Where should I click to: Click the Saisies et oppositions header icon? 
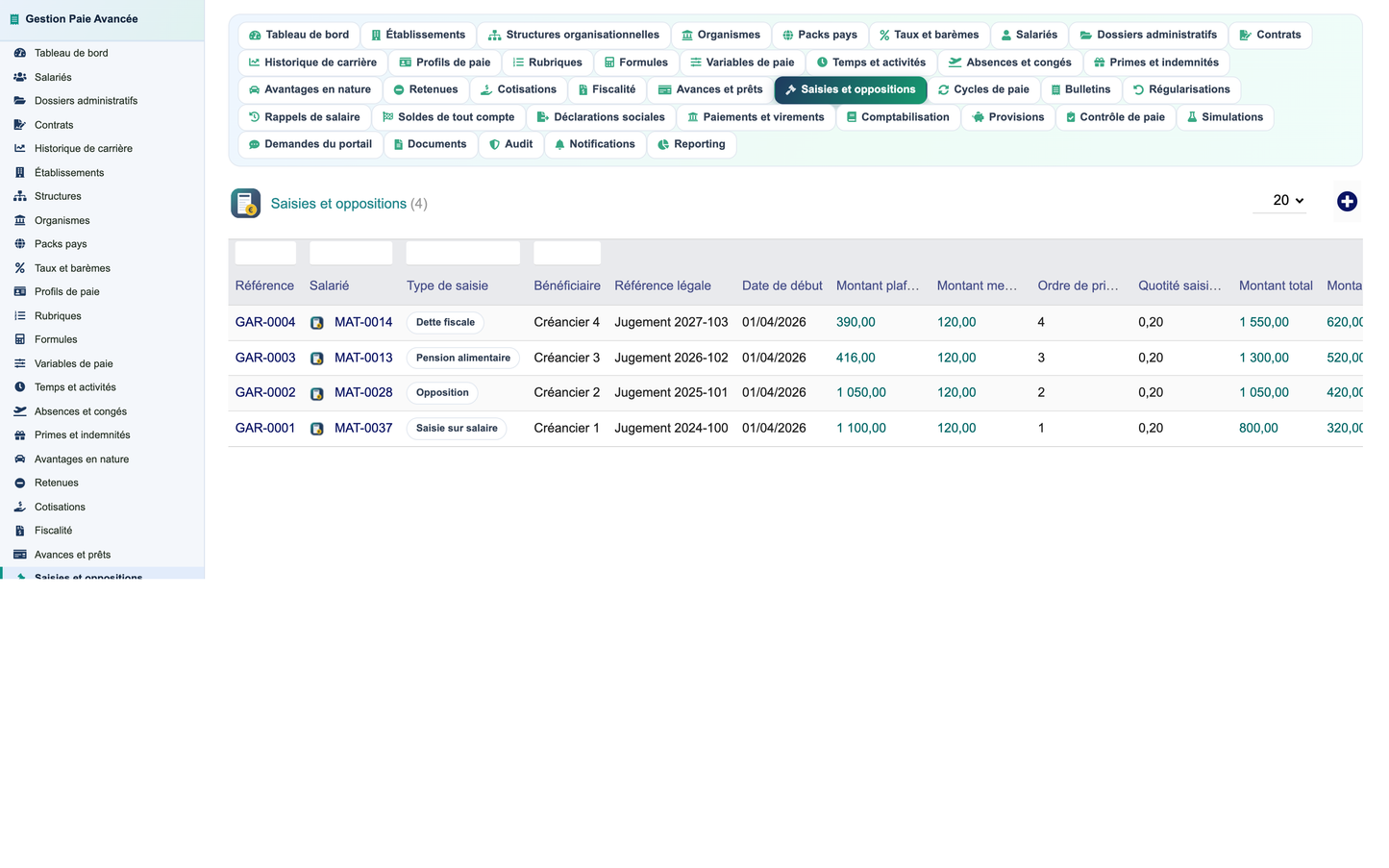pos(246,203)
